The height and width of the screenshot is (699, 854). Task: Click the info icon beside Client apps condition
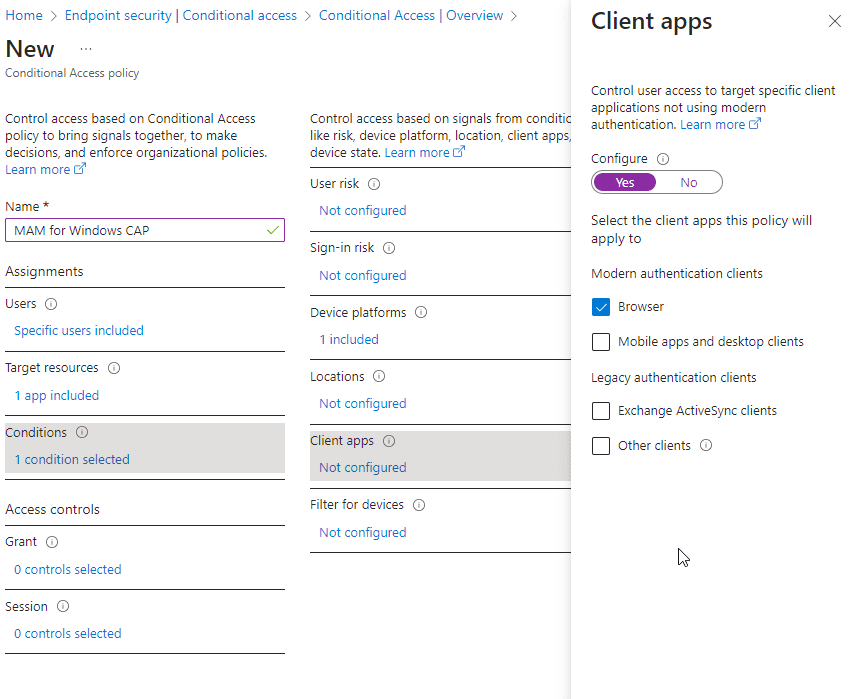tap(388, 440)
